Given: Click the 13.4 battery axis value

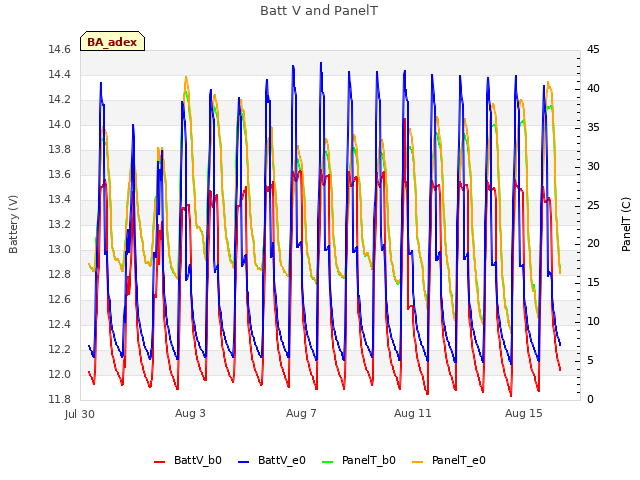Looking at the screenshot, I should click(60, 200).
